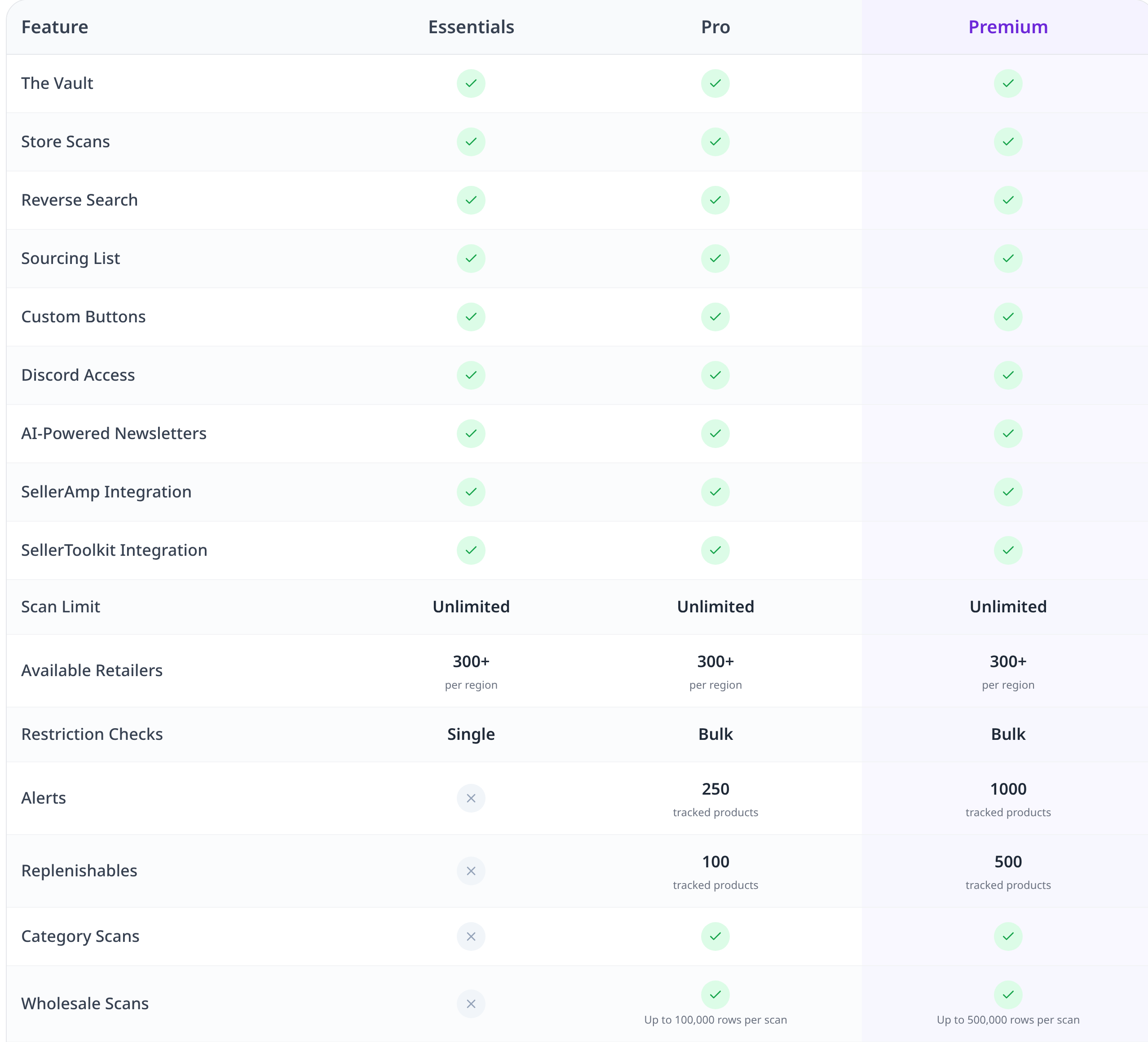Click Sourcing List checkmark under Pro
1148x1042 pixels.
[x=715, y=258]
